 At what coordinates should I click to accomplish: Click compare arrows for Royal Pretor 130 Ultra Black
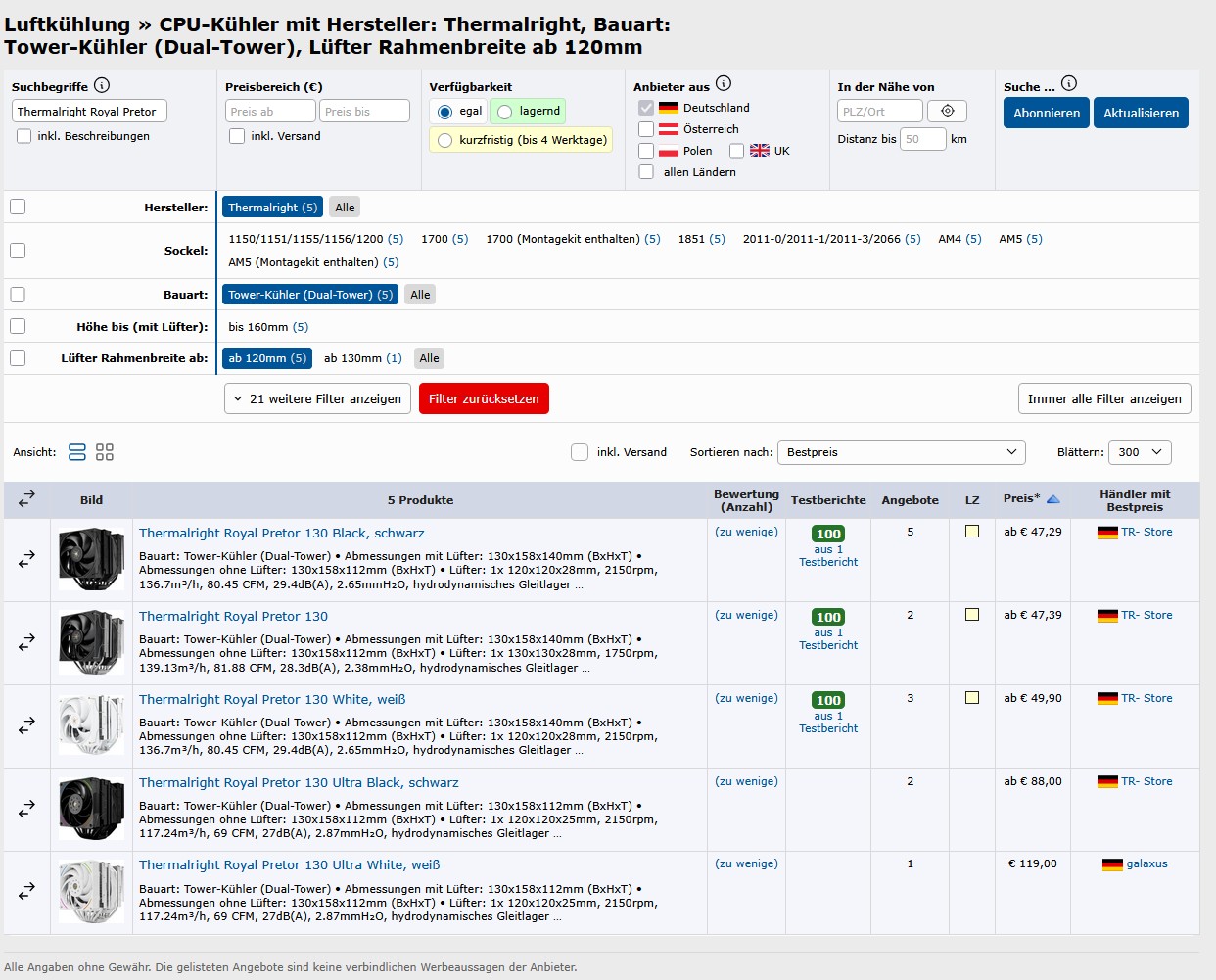(x=26, y=809)
